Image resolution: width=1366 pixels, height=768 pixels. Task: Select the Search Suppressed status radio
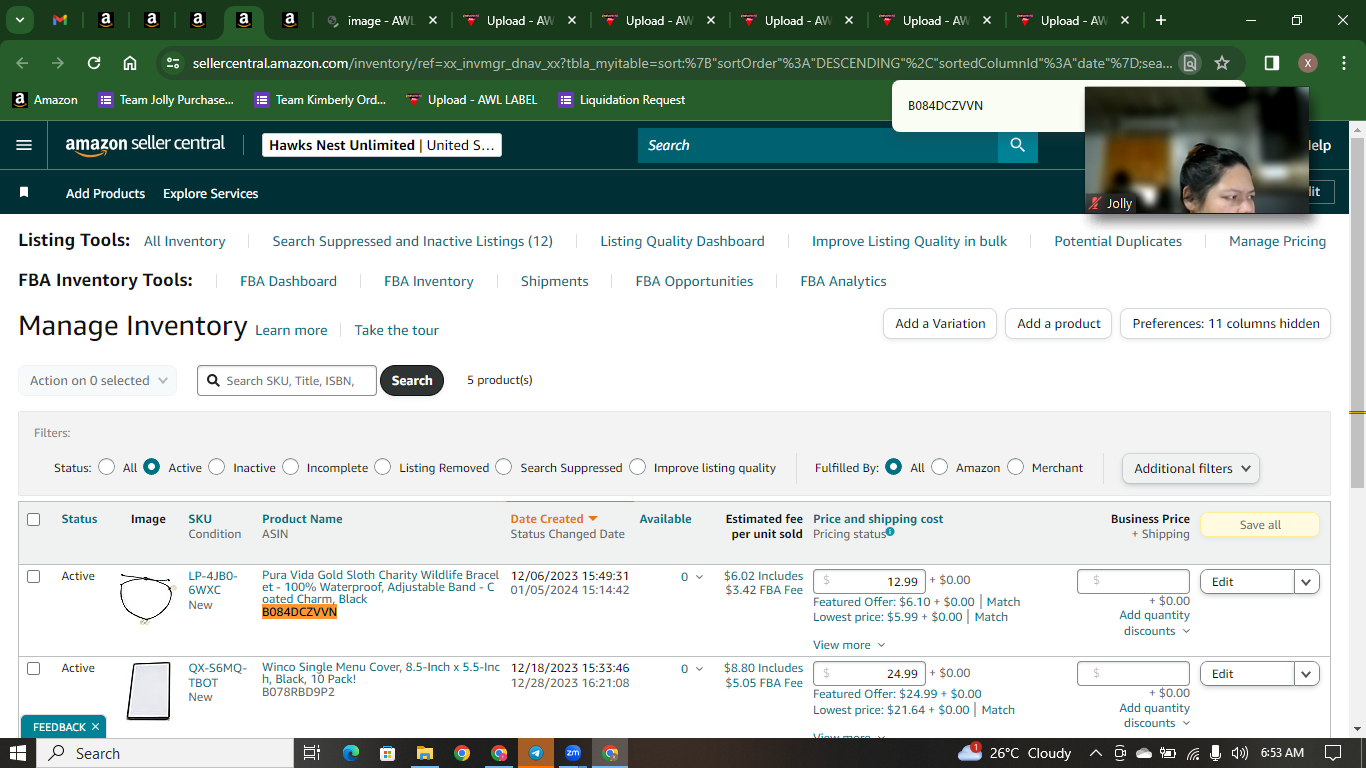[504, 466]
